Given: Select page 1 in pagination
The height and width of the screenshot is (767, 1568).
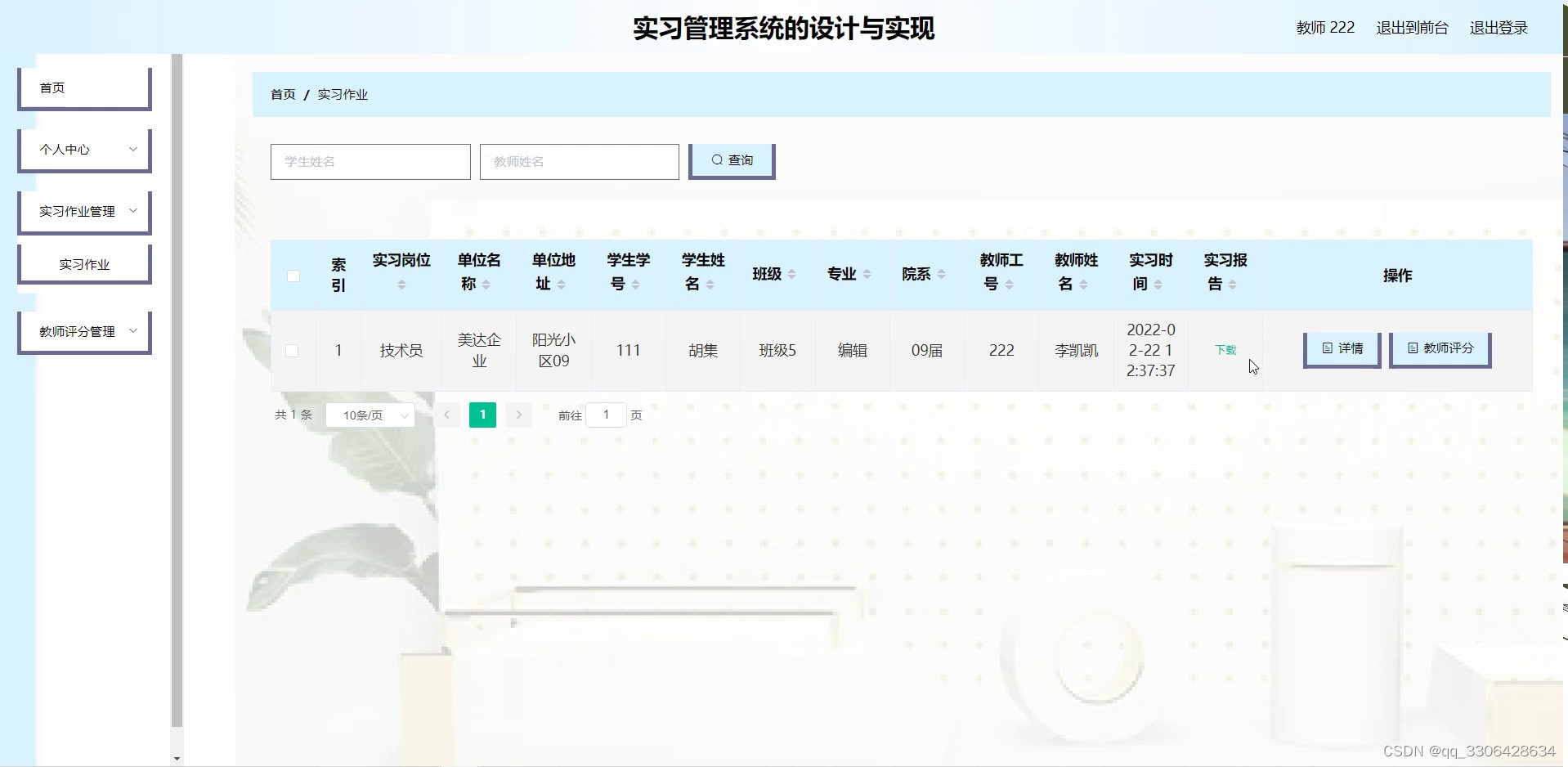Looking at the screenshot, I should 482,415.
